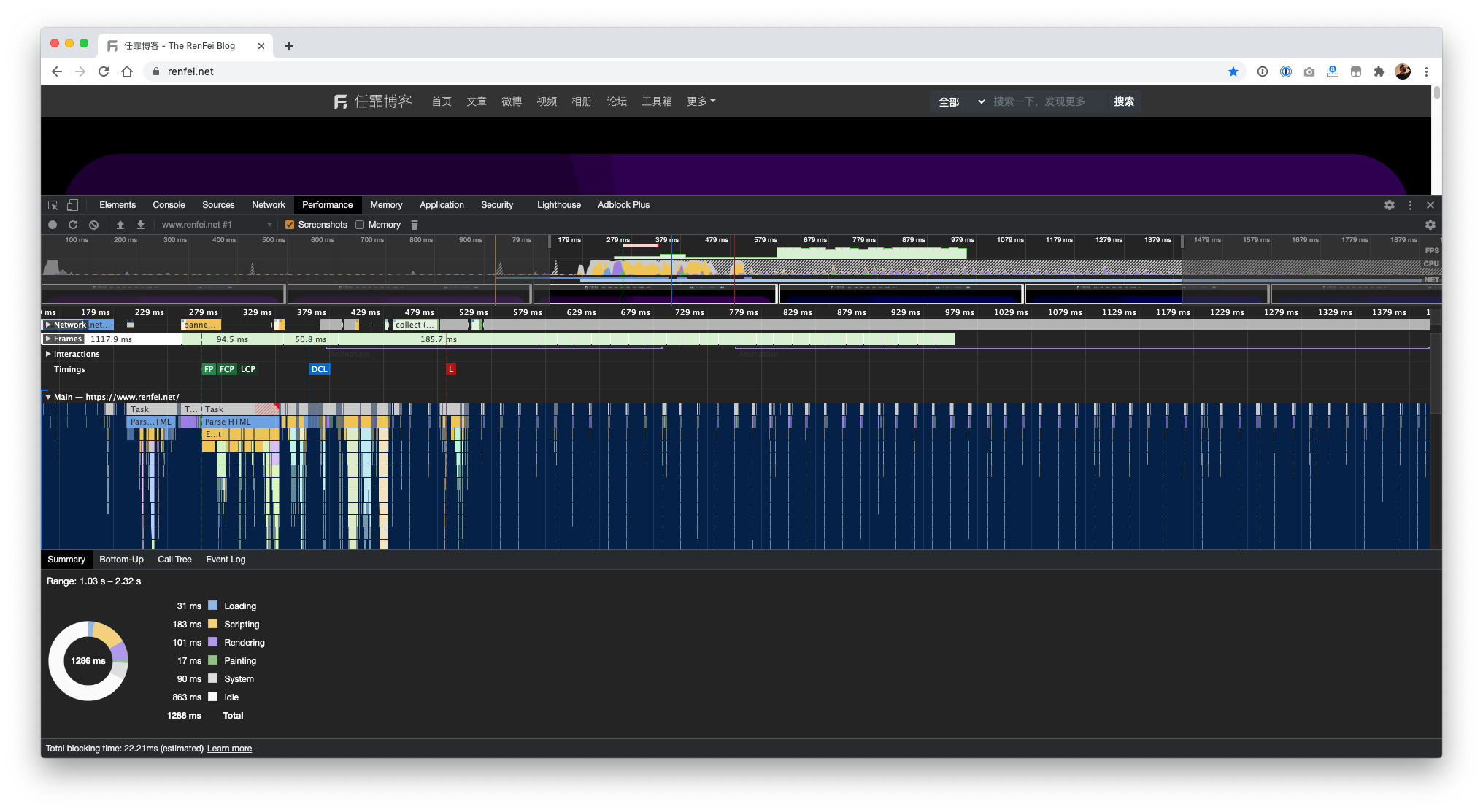Click the Event Log tab
Viewport: 1483px width, 812px height.
(x=225, y=559)
